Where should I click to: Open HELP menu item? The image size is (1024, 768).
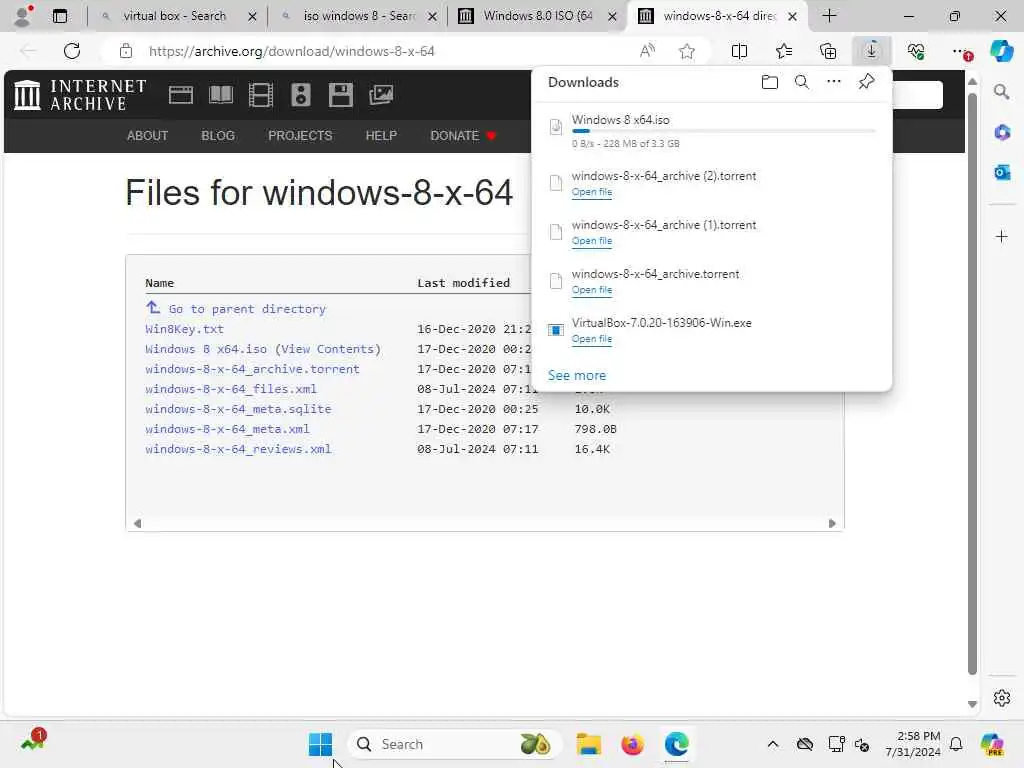point(381,136)
